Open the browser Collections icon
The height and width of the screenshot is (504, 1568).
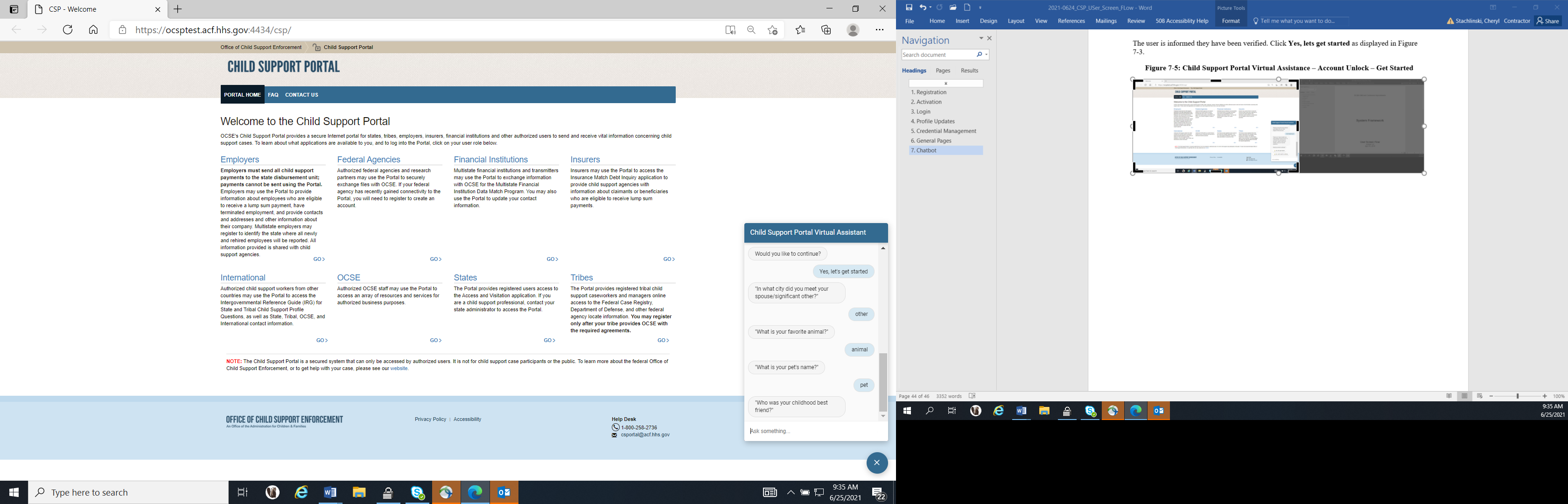[826, 30]
